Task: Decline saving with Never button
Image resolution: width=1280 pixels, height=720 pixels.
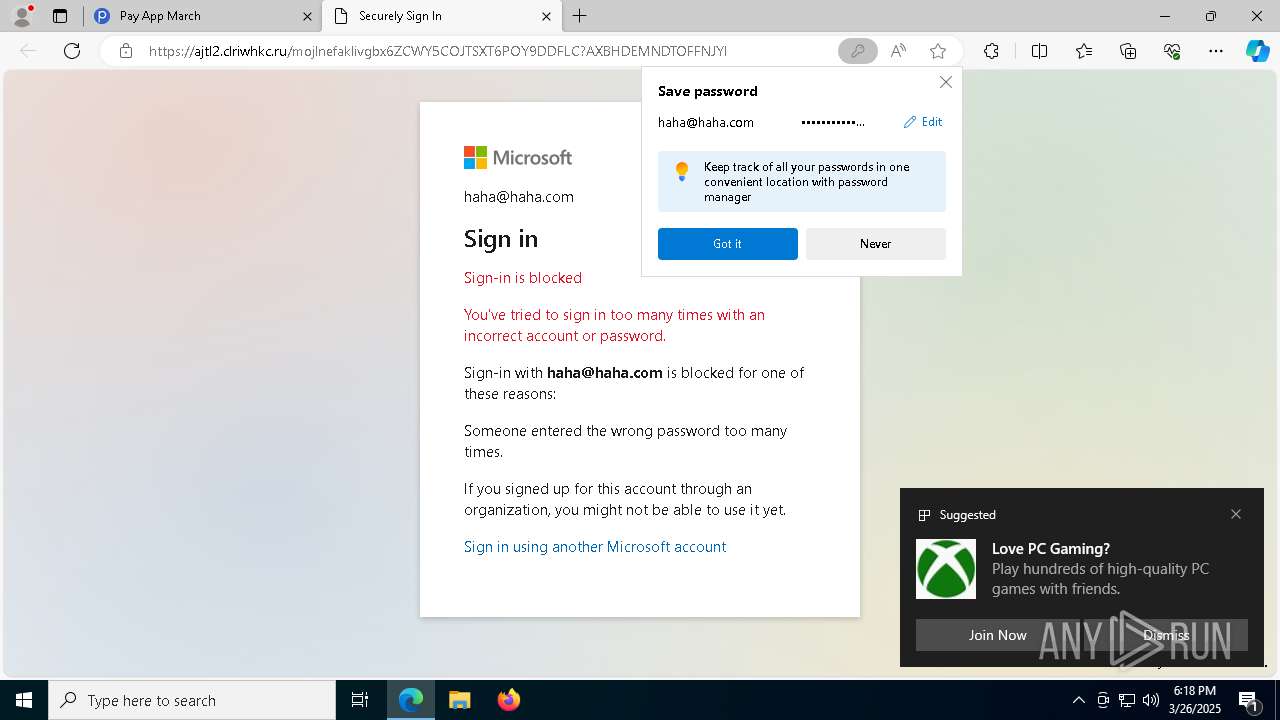Action: 876,244
